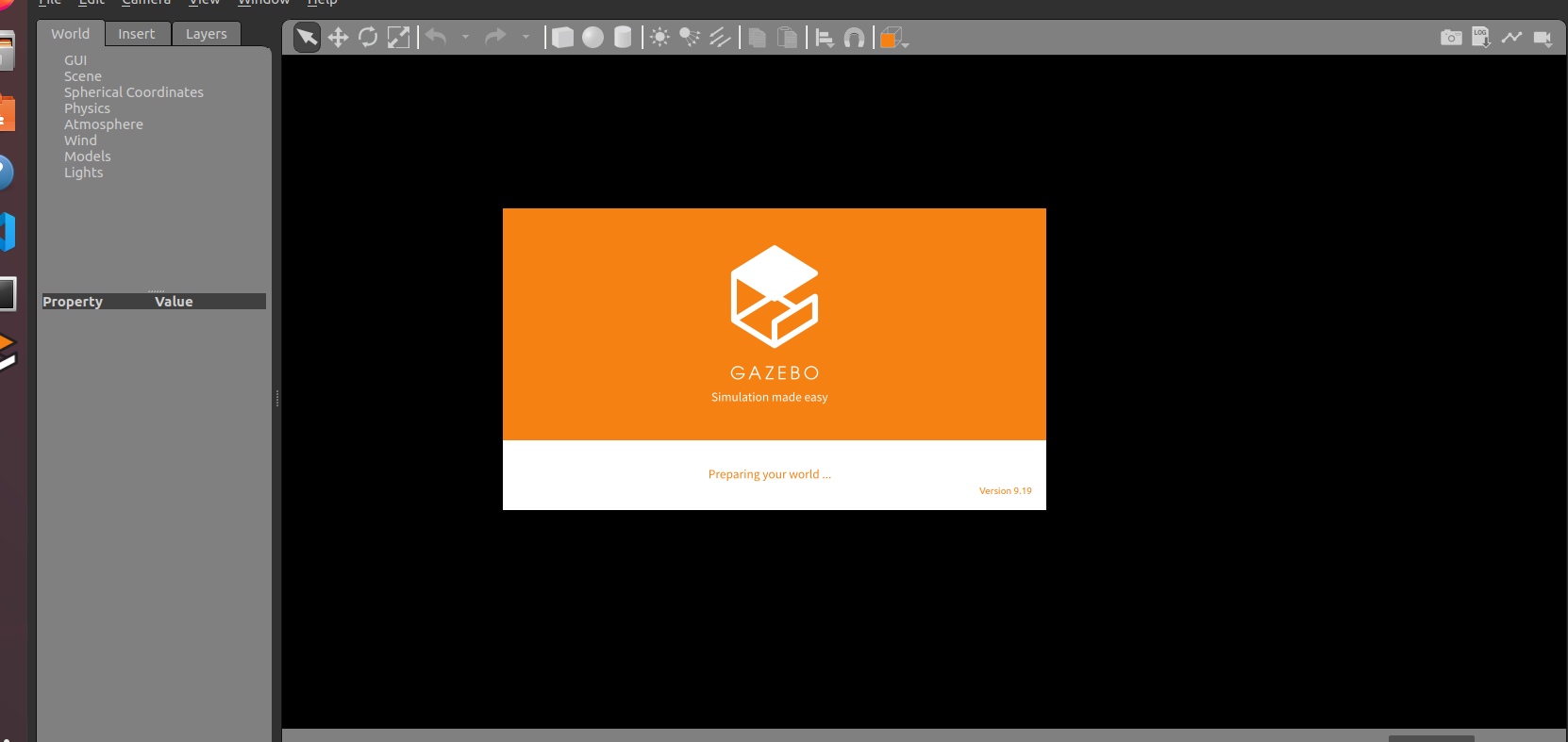Open the orange view angle cube dropdown
This screenshot has height=742, width=1568.
click(x=893, y=38)
